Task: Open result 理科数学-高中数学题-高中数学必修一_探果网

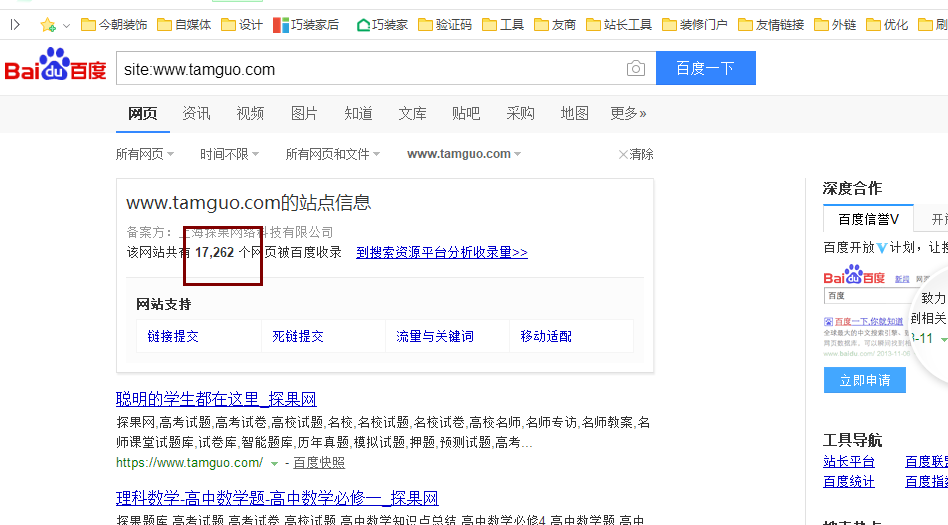Action: 278,498
